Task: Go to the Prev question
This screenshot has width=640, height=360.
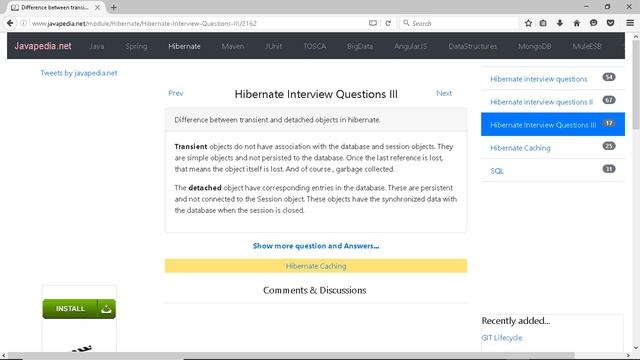Action: coord(176,93)
